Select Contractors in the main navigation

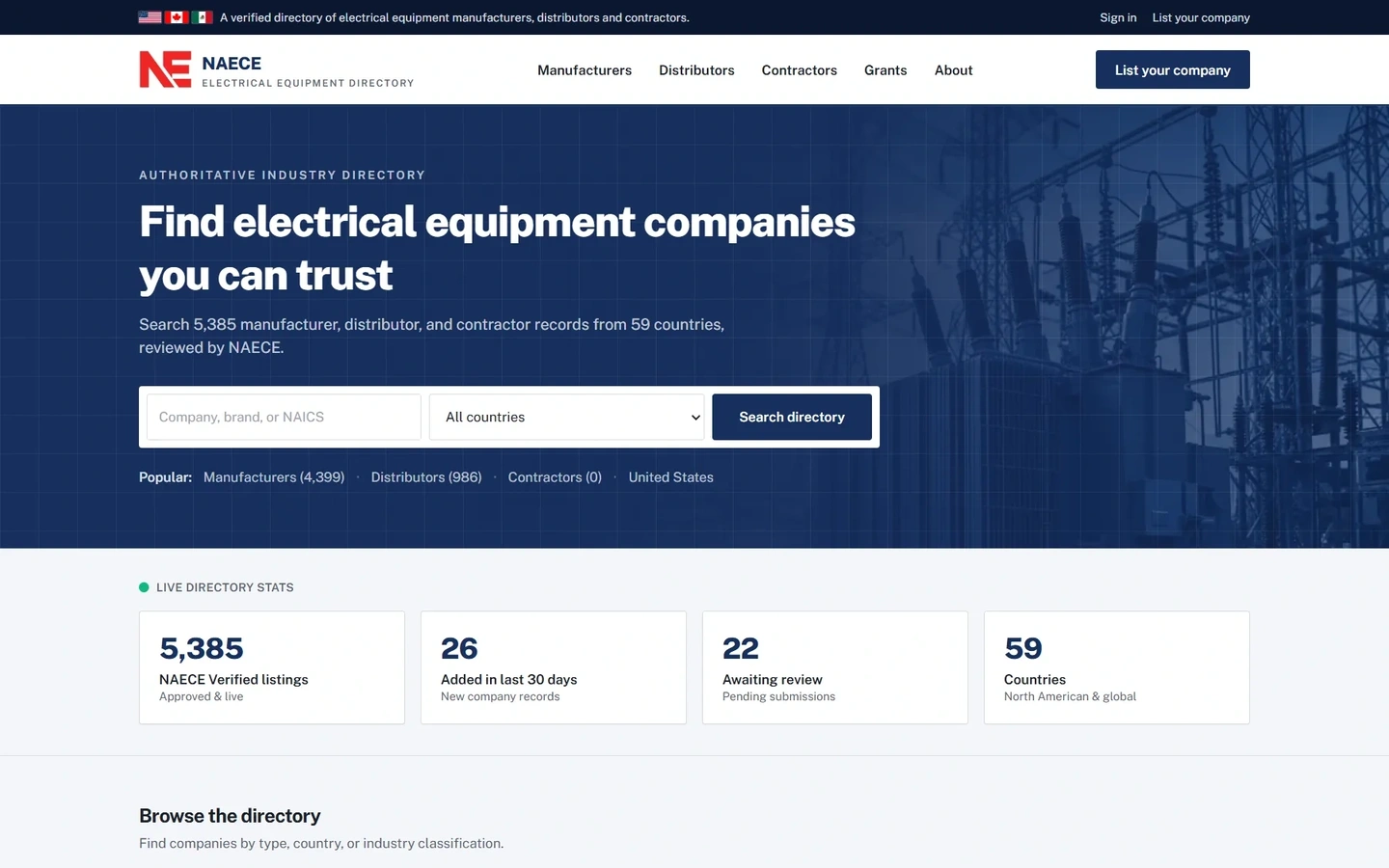800,70
